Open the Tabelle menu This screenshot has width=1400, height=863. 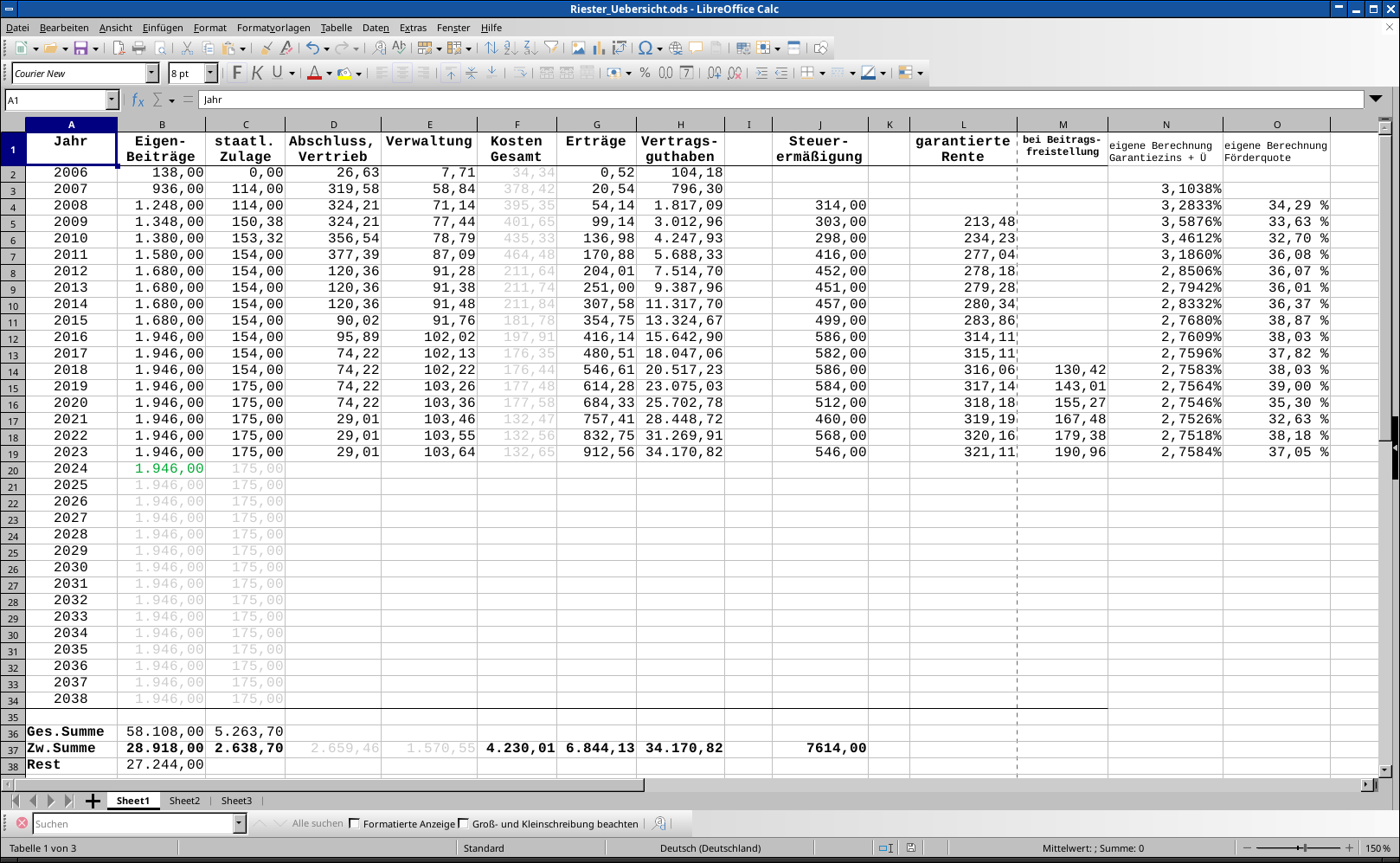[336, 28]
